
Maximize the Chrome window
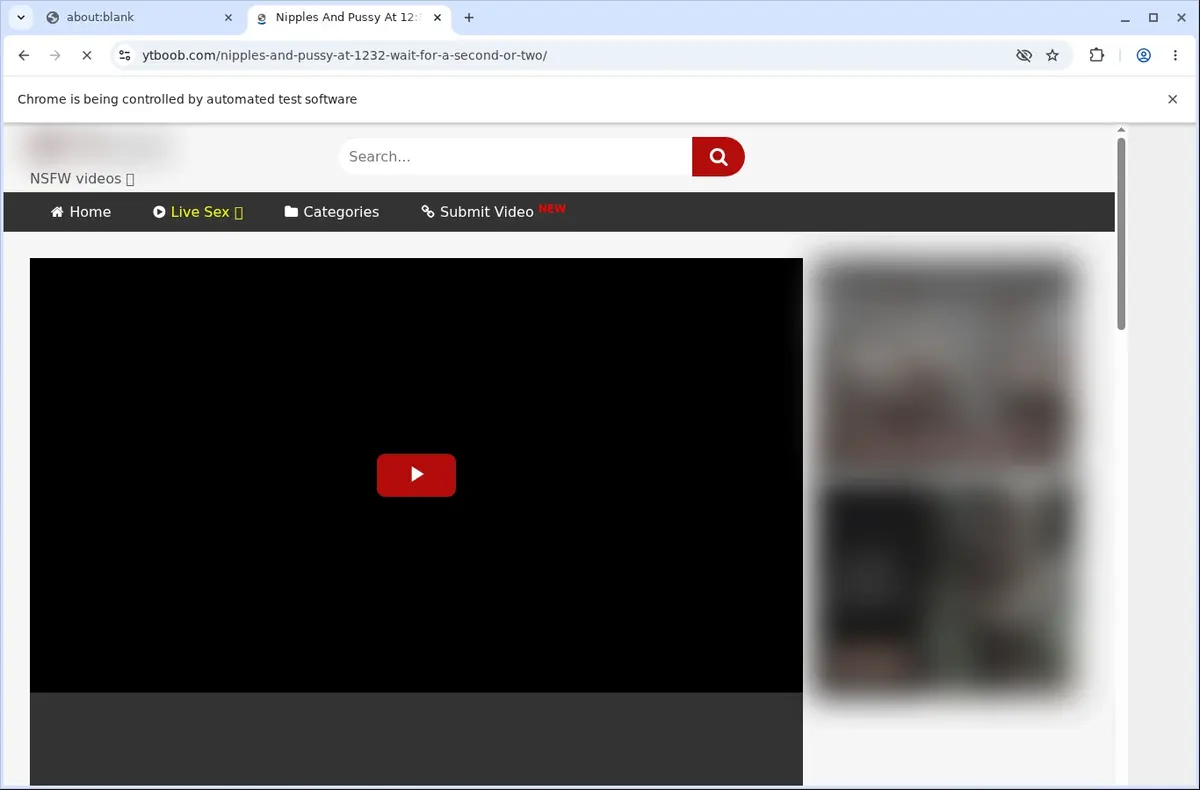pos(1153,17)
